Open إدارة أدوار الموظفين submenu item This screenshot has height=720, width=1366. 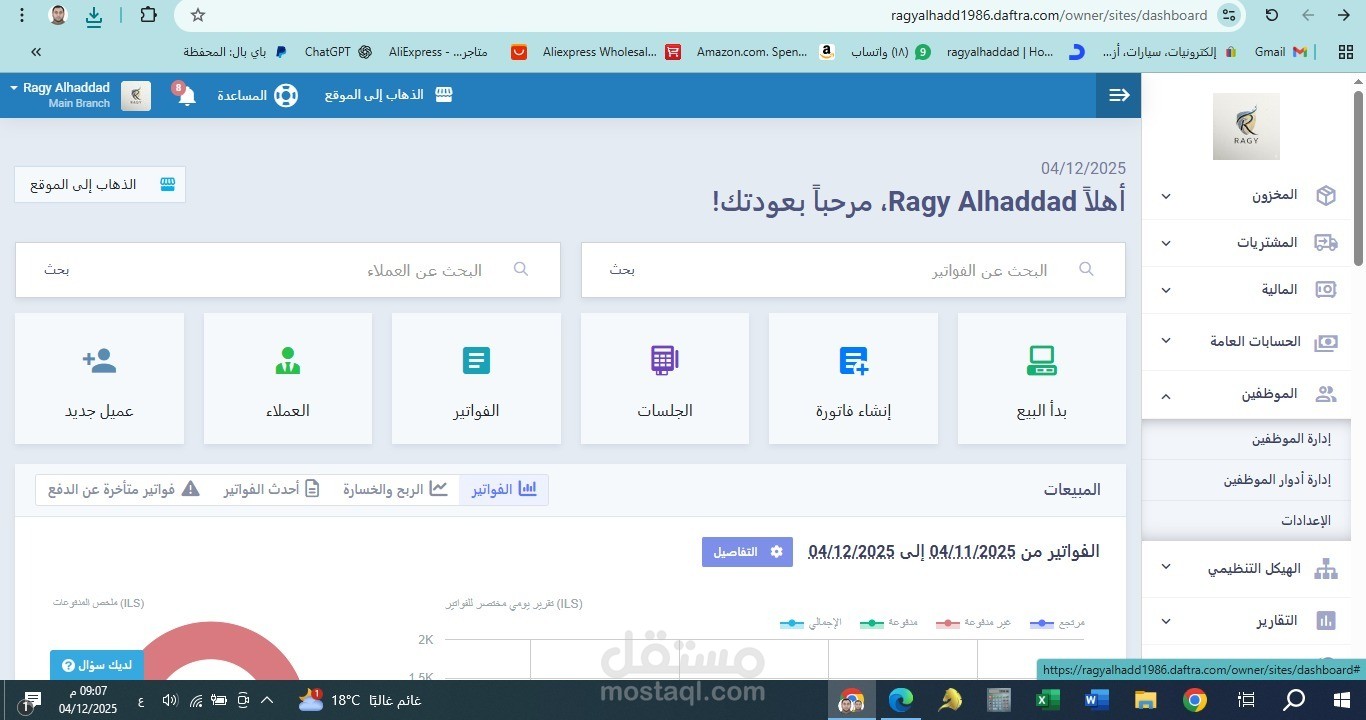pos(1277,480)
